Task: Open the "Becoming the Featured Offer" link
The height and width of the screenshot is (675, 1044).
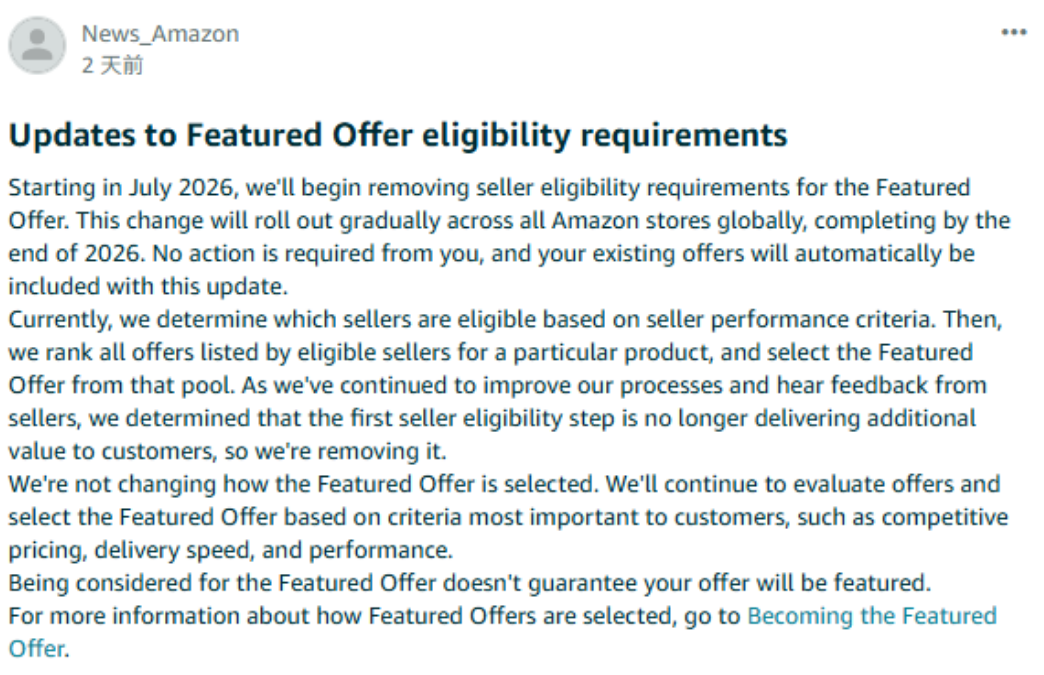Action: (872, 616)
